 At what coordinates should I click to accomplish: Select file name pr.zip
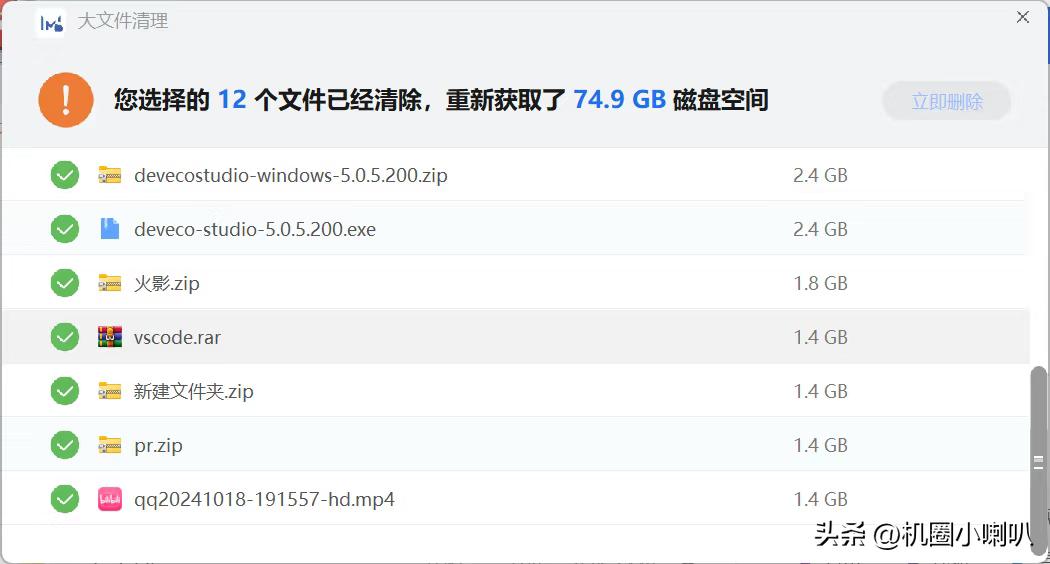pyautogui.click(x=158, y=445)
